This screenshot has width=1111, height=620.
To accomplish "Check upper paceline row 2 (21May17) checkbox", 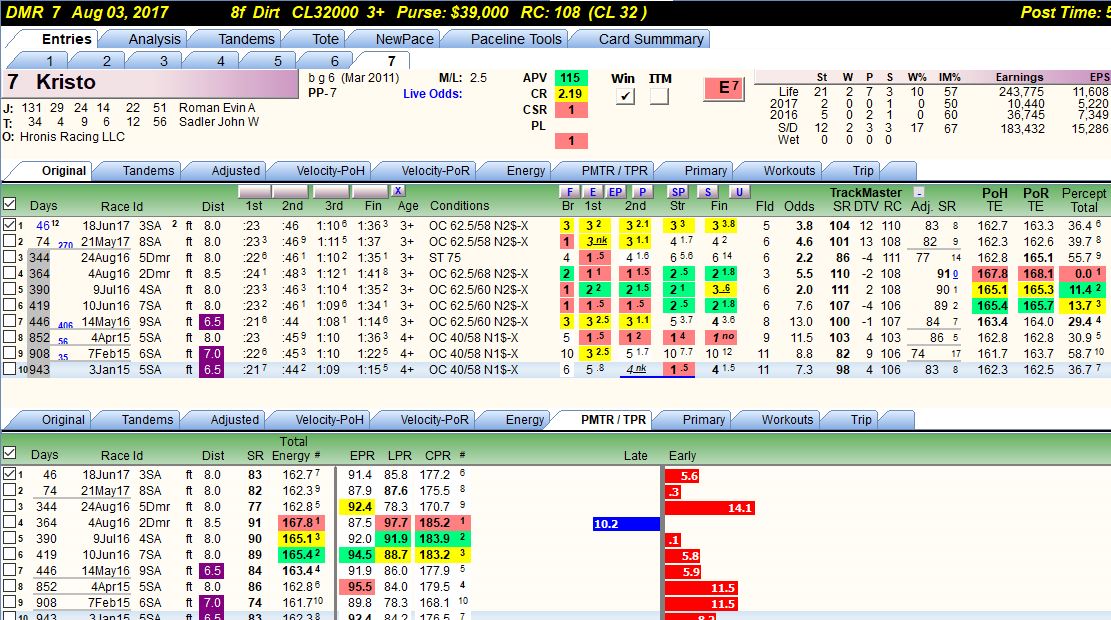I will click(9, 241).
